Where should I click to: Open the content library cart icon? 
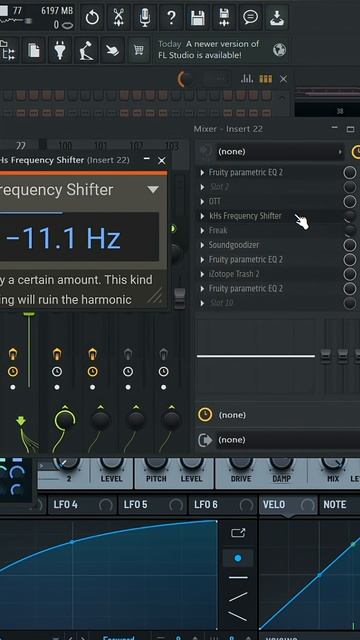point(139,50)
